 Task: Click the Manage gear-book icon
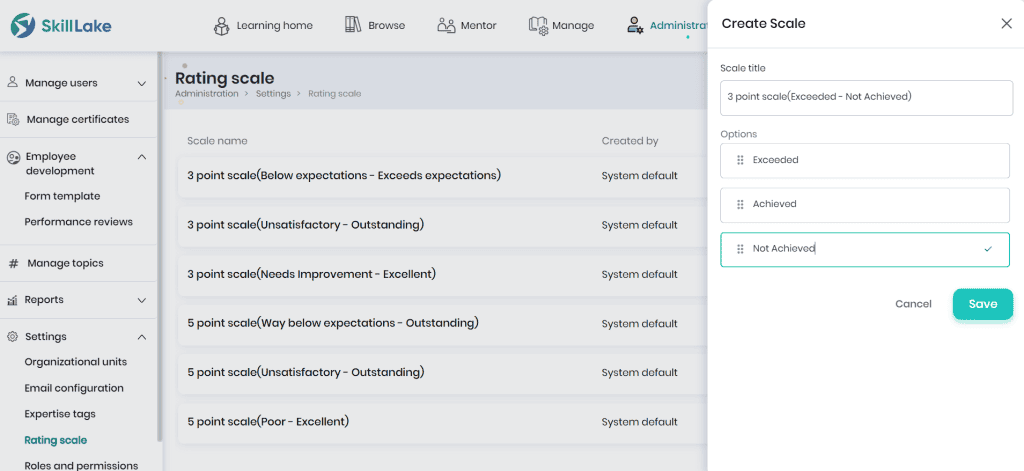[538, 25]
